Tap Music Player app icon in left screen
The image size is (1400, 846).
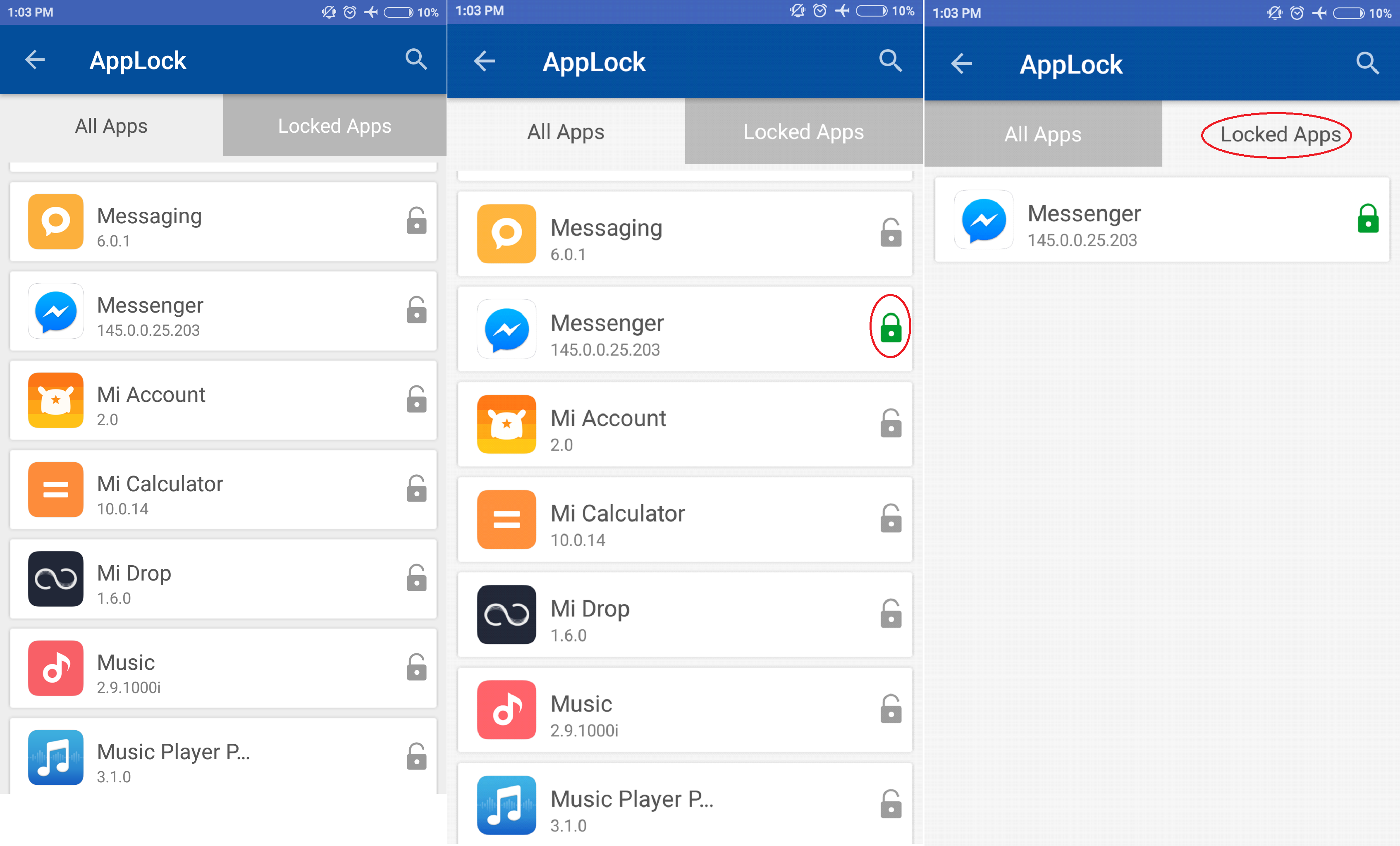(56, 757)
